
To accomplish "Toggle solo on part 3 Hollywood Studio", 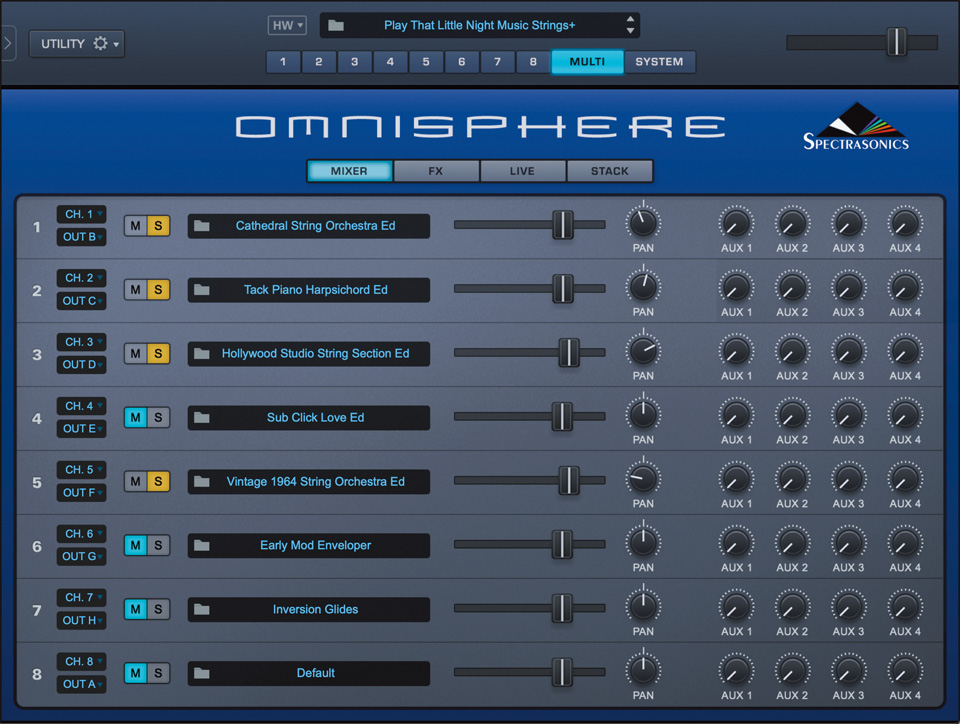I will pos(158,354).
